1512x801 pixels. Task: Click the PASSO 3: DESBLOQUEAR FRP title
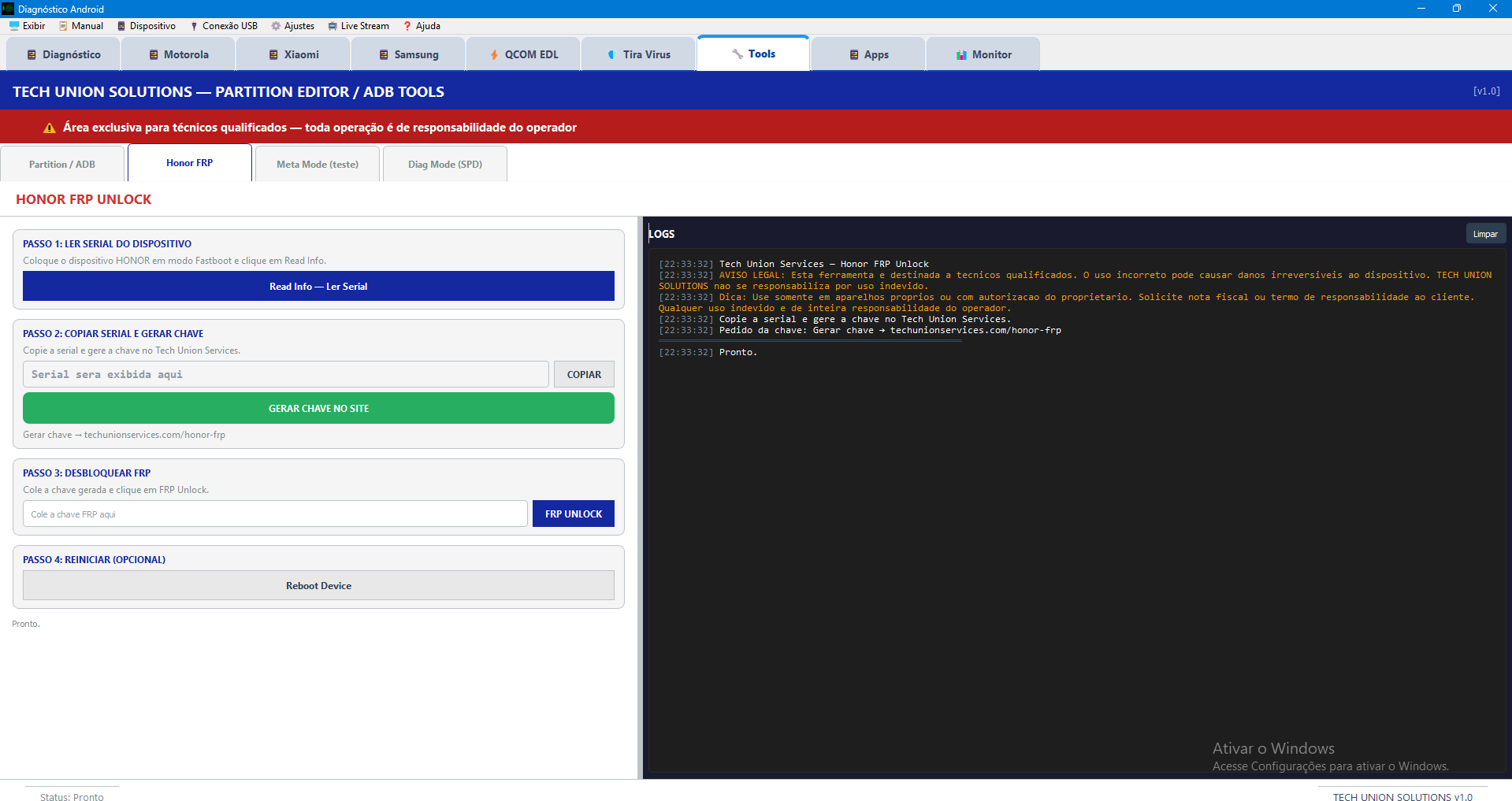[x=87, y=473]
